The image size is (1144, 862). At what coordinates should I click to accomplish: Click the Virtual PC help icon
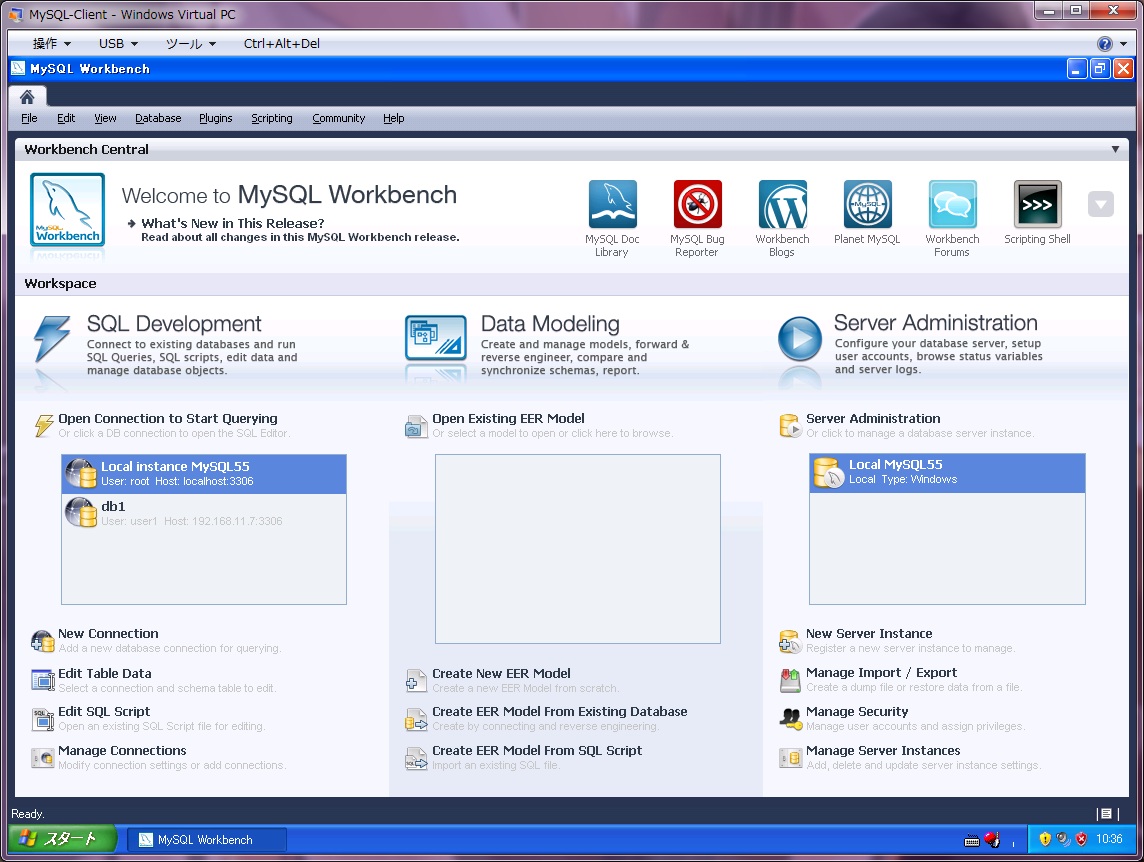point(1105,44)
